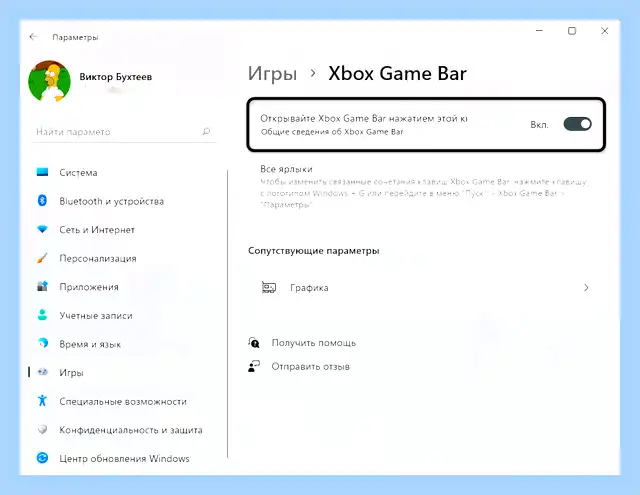Click the Игры breadcrumb in the page header
The image size is (640, 495).
click(x=272, y=74)
